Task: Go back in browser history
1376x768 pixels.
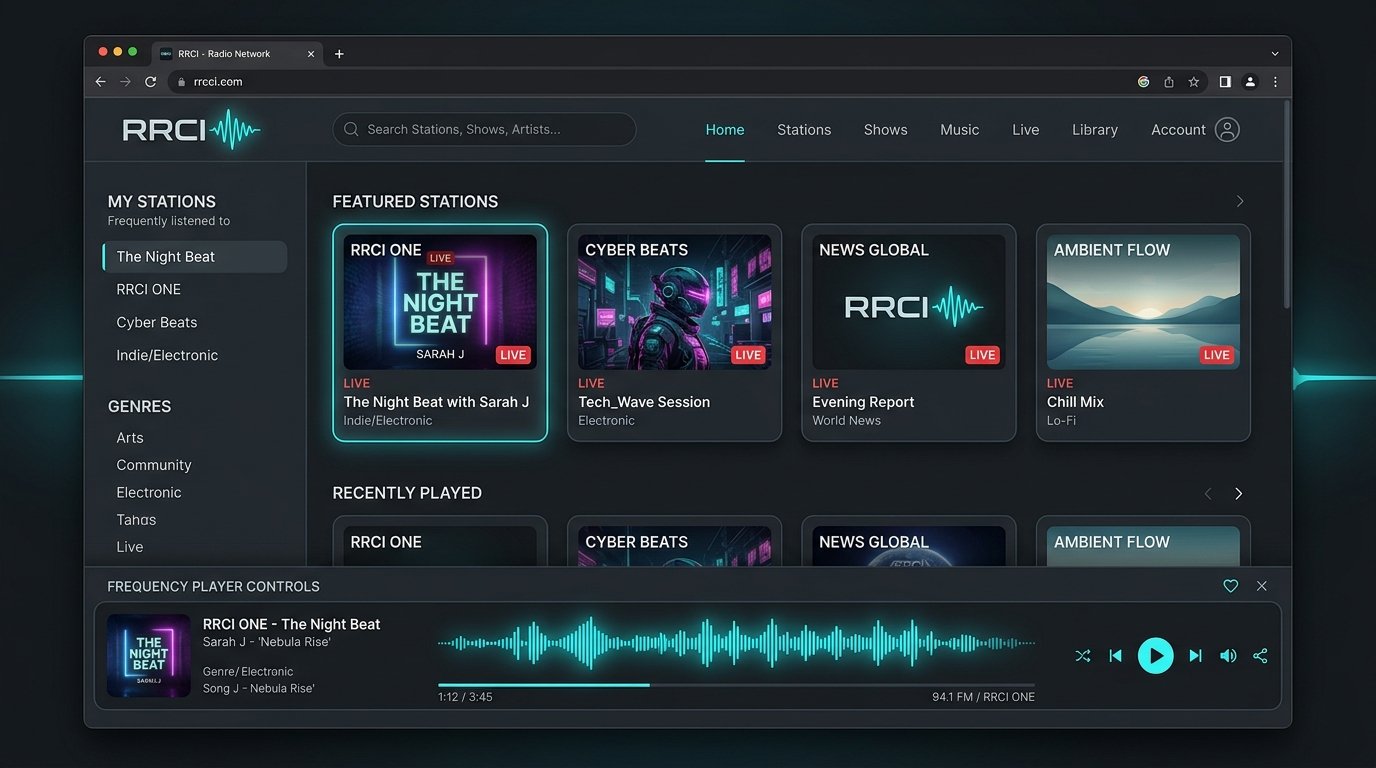Action: coord(100,82)
